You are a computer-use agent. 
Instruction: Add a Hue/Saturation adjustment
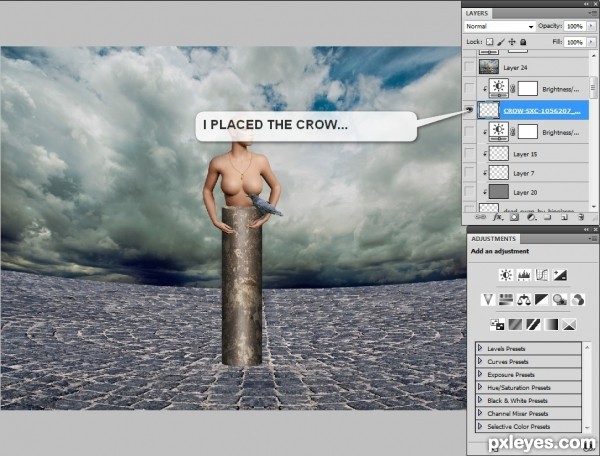506,299
